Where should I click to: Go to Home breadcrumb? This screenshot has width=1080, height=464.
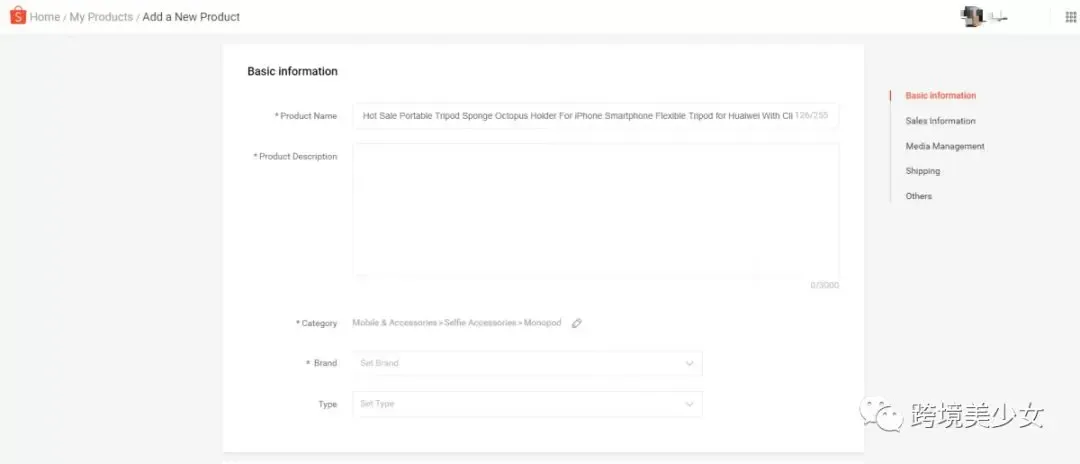pos(45,17)
